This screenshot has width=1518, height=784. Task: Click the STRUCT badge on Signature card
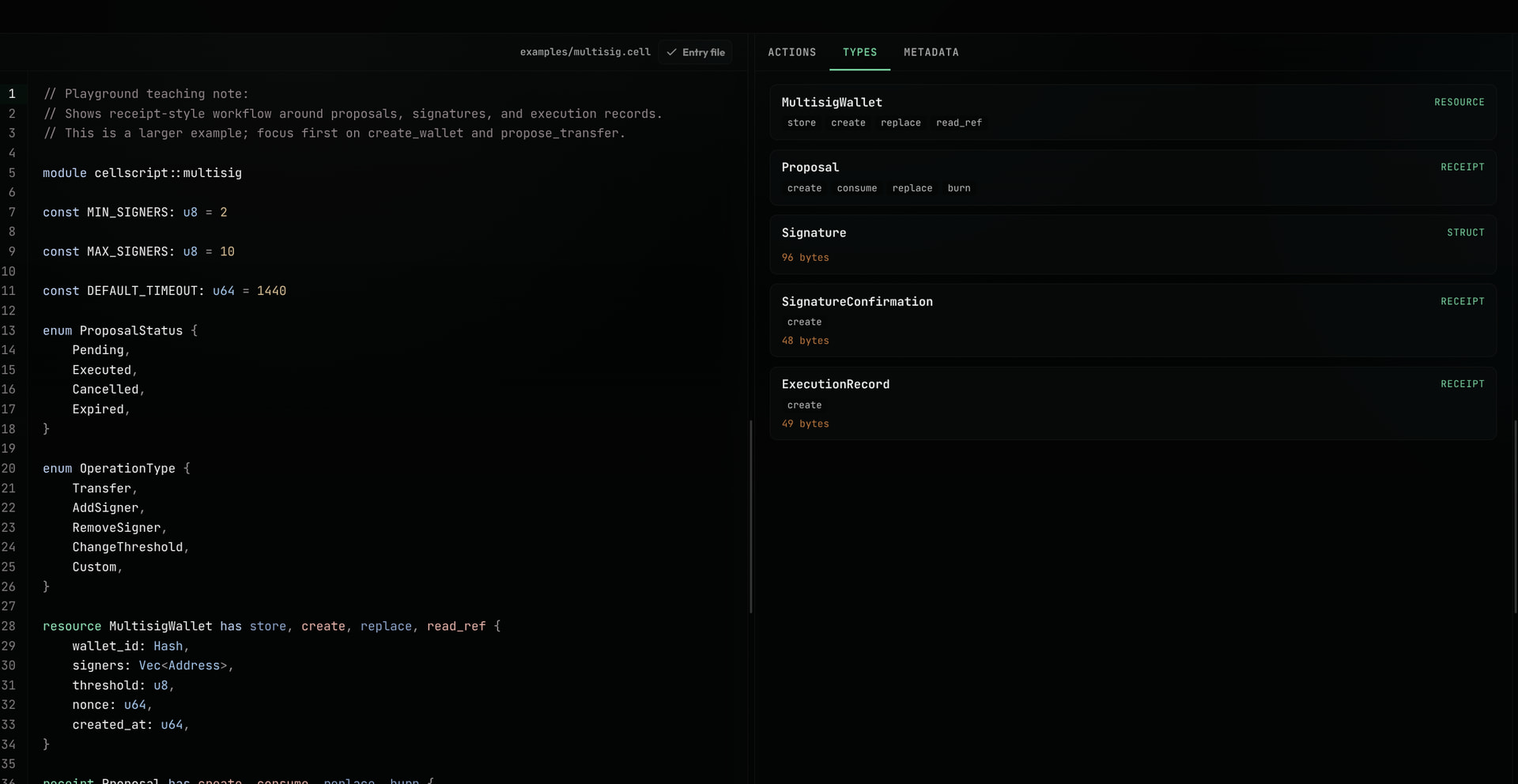coord(1466,232)
